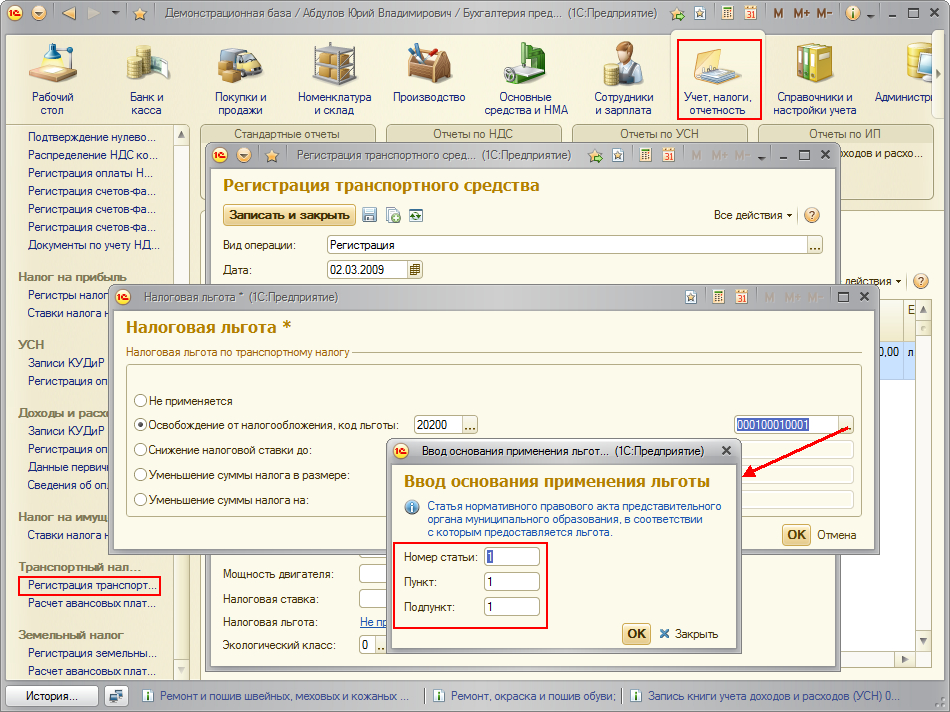Open date picker calendar next to 02.03.2009
Image resolution: width=950 pixels, height=712 pixels.
(414, 270)
